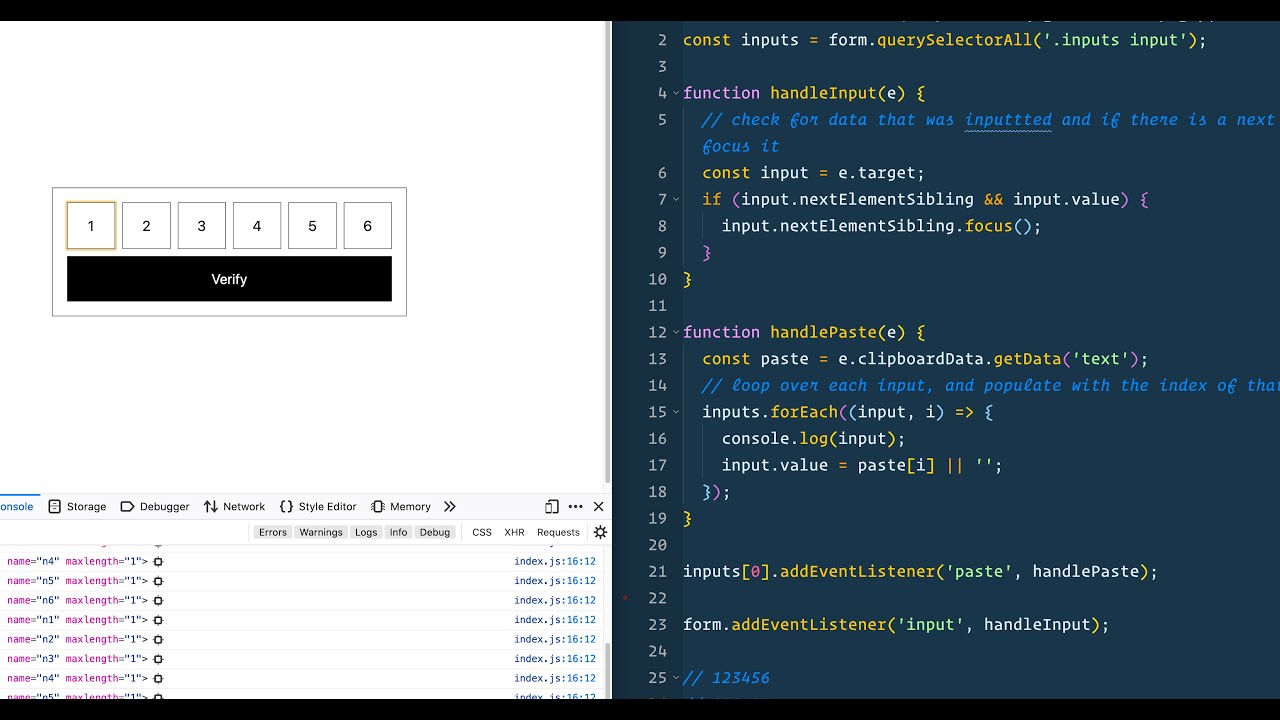Open the console settings gear
This screenshot has width=1280, height=720.
600,532
